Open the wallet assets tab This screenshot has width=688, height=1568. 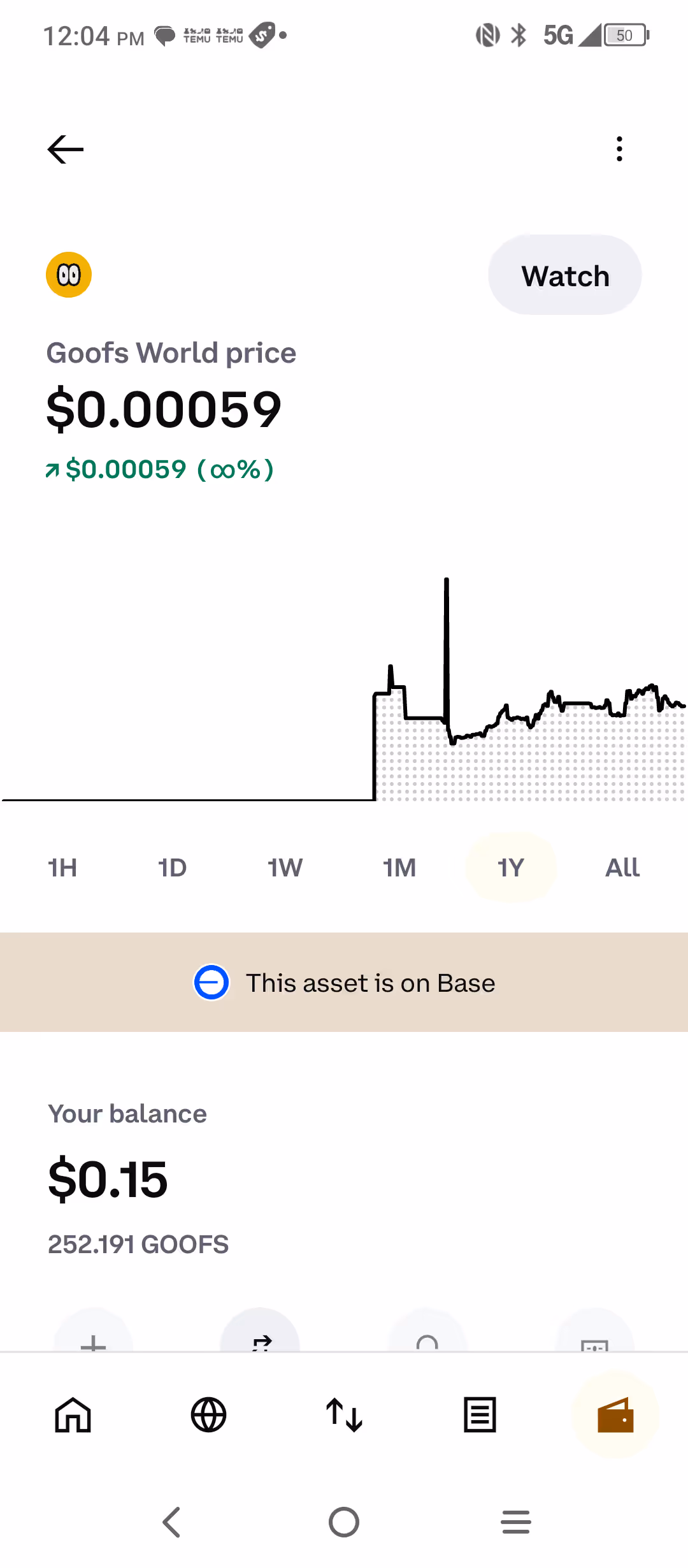615,1415
